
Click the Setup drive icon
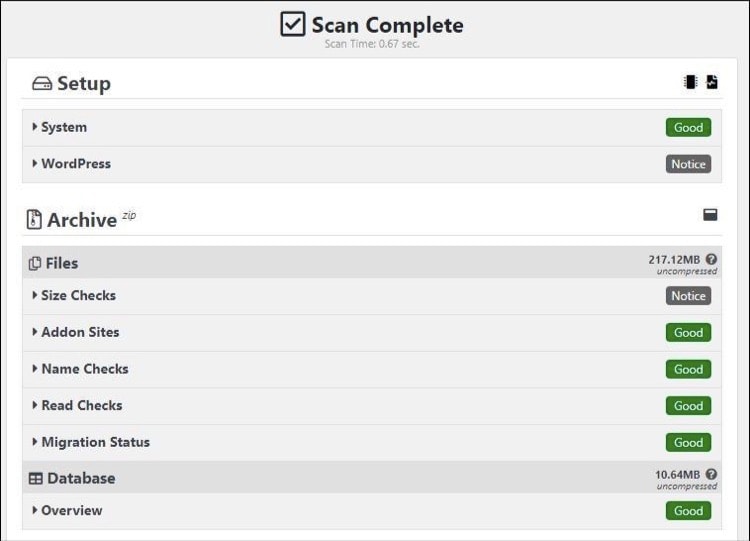[x=42, y=84]
